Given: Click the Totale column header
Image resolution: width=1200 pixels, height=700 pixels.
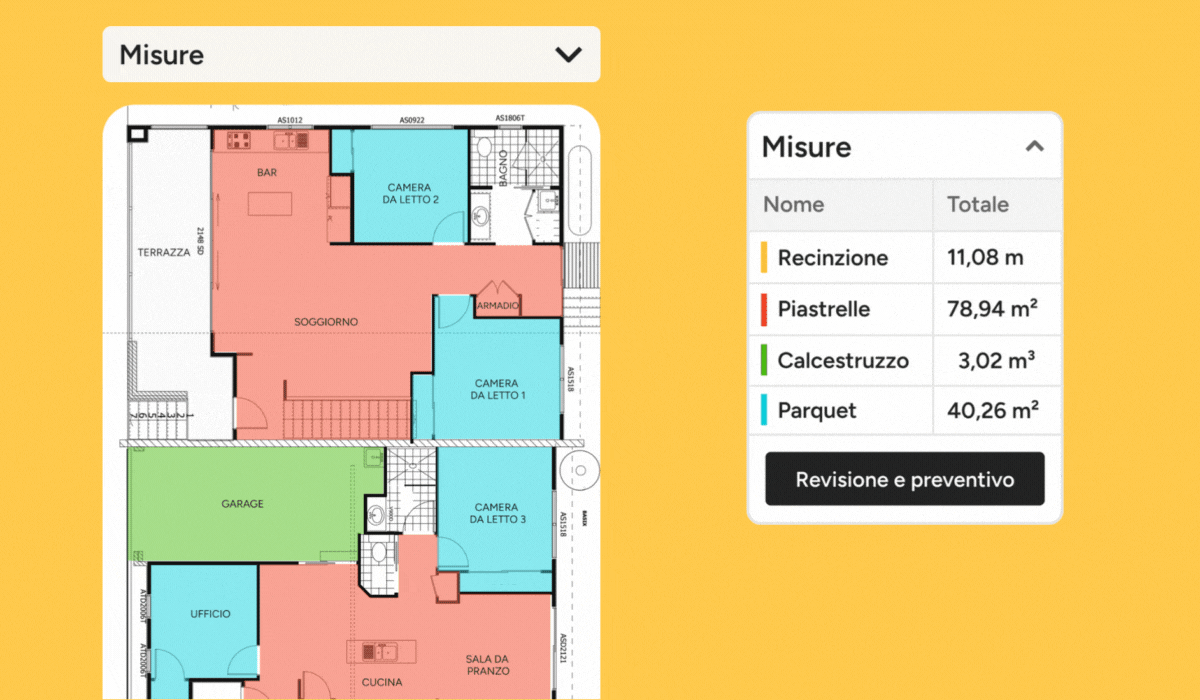Looking at the screenshot, I should pyautogui.click(x=978, y=205).
